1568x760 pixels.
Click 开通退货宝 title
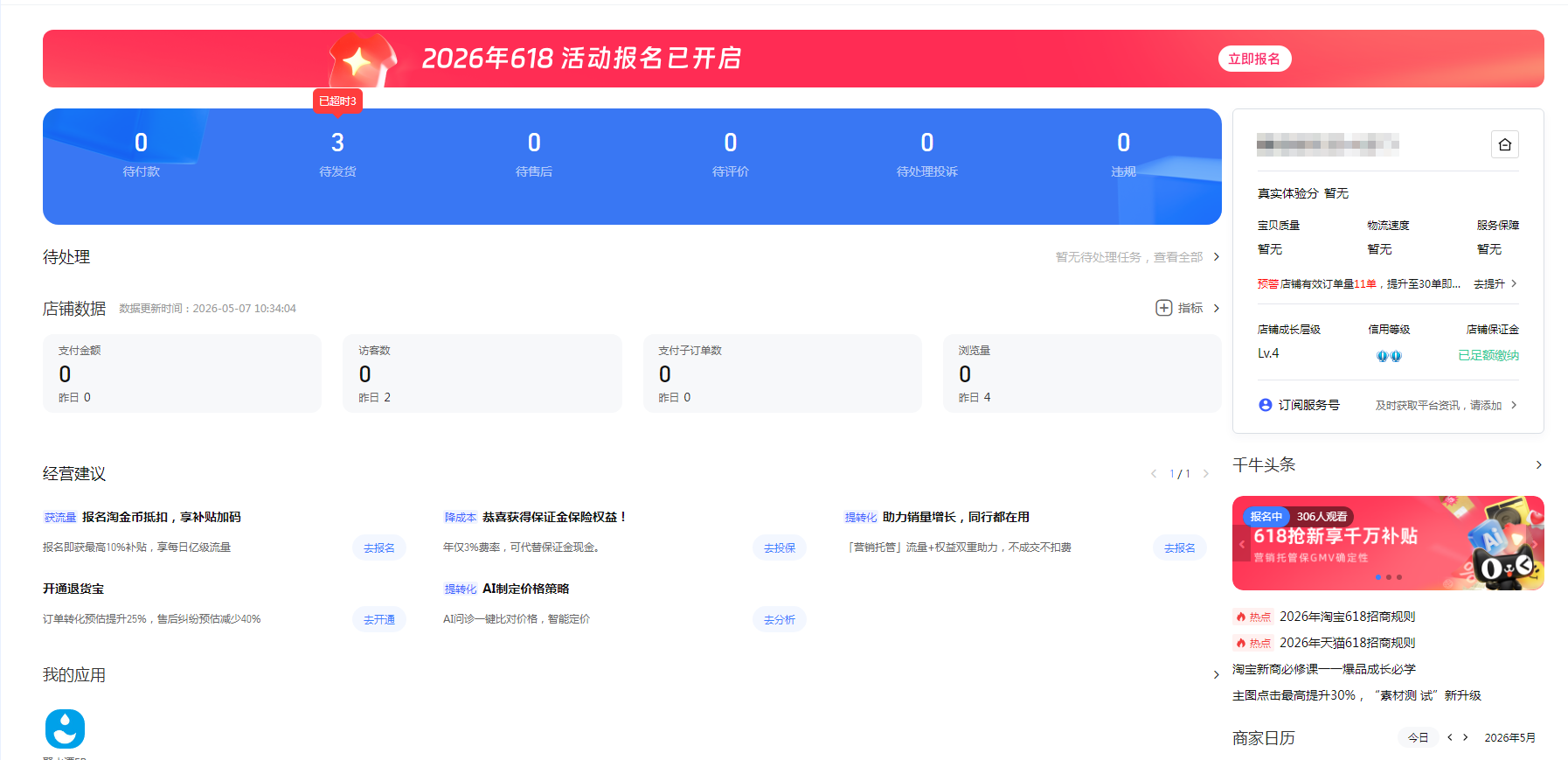coord(73,589)
